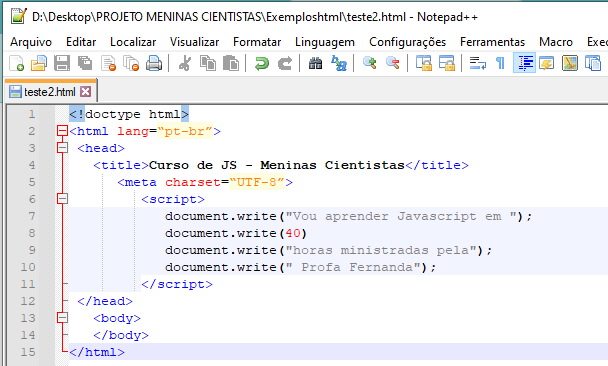Open the Macro menu
Viewport: 608px width, 366px height.
tap(556, 41)
